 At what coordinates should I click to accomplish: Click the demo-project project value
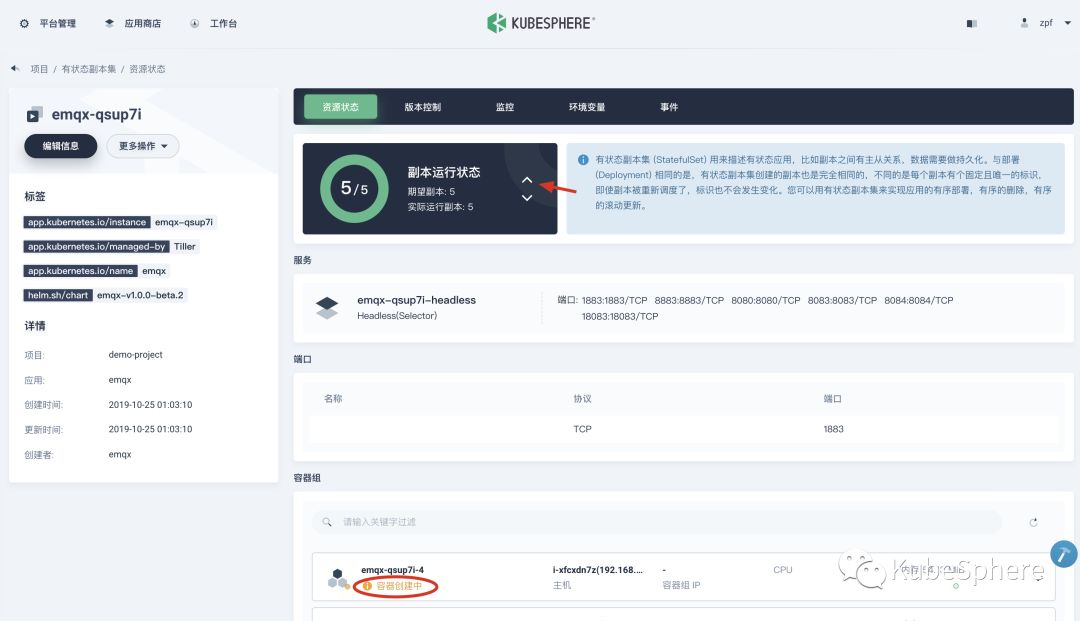point(136,355)
